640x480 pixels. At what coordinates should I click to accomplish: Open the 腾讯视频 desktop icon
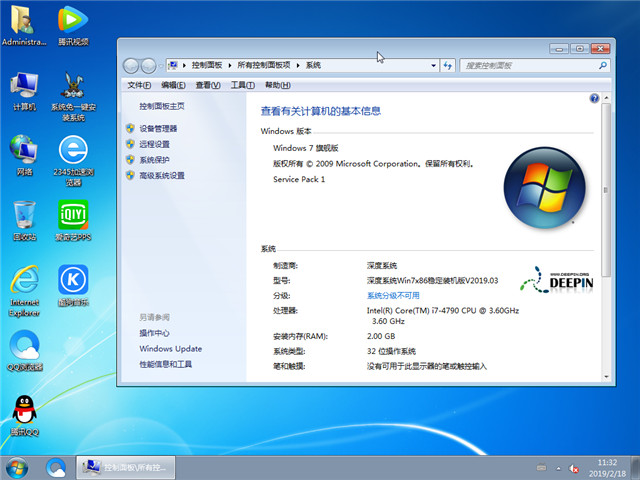pyautogui.click(x=73, y=24)
